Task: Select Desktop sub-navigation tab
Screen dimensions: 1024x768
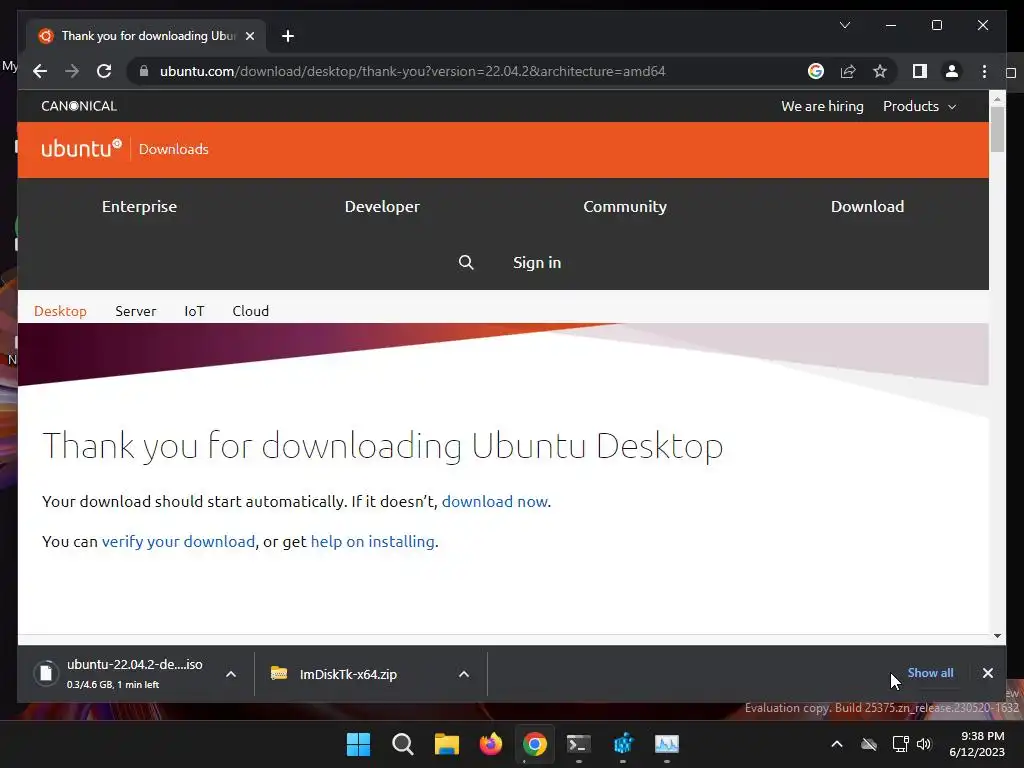Action: point(60,311)
